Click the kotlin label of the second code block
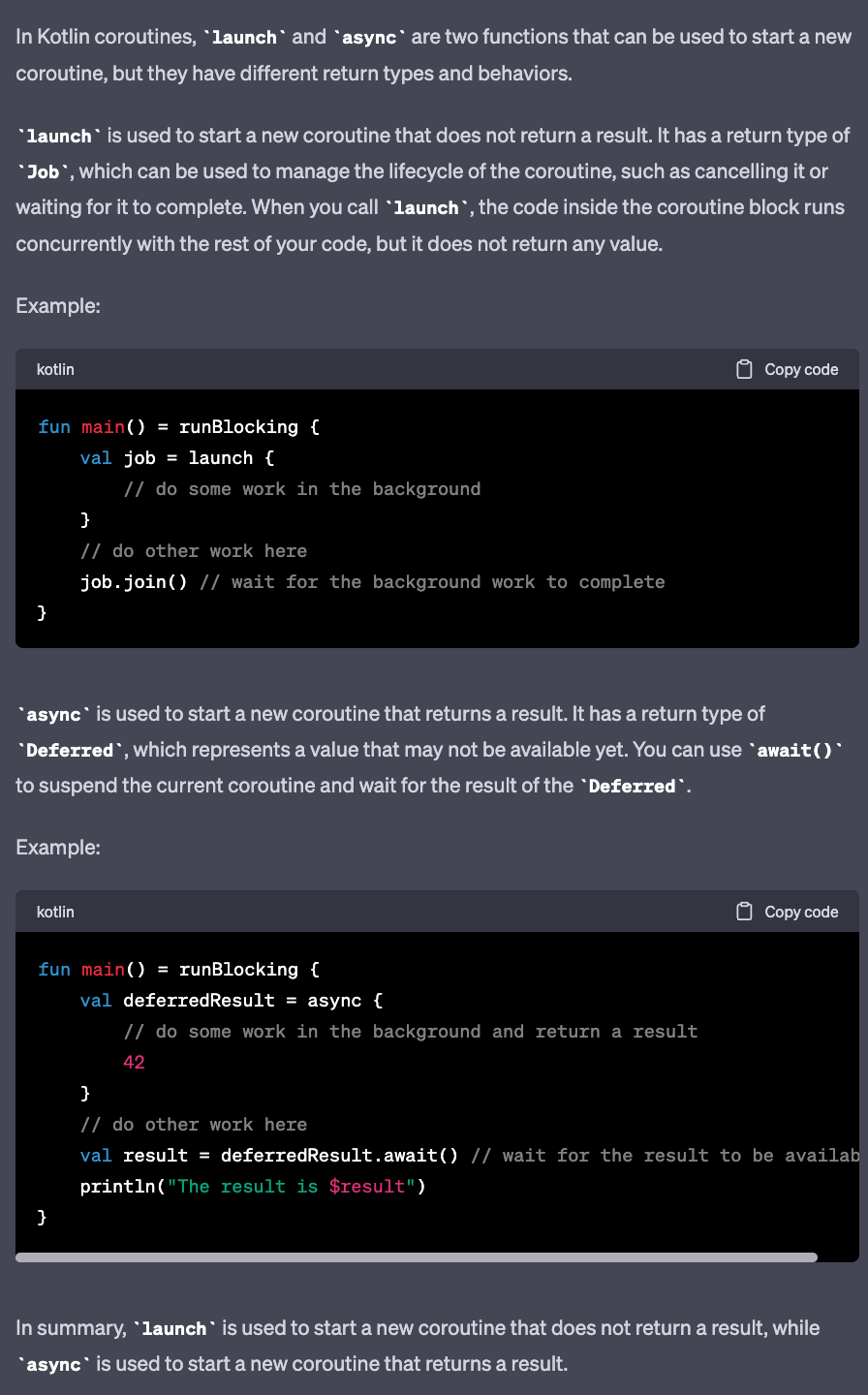Screen dimensions: 868x1395 (x=55, y=912)
